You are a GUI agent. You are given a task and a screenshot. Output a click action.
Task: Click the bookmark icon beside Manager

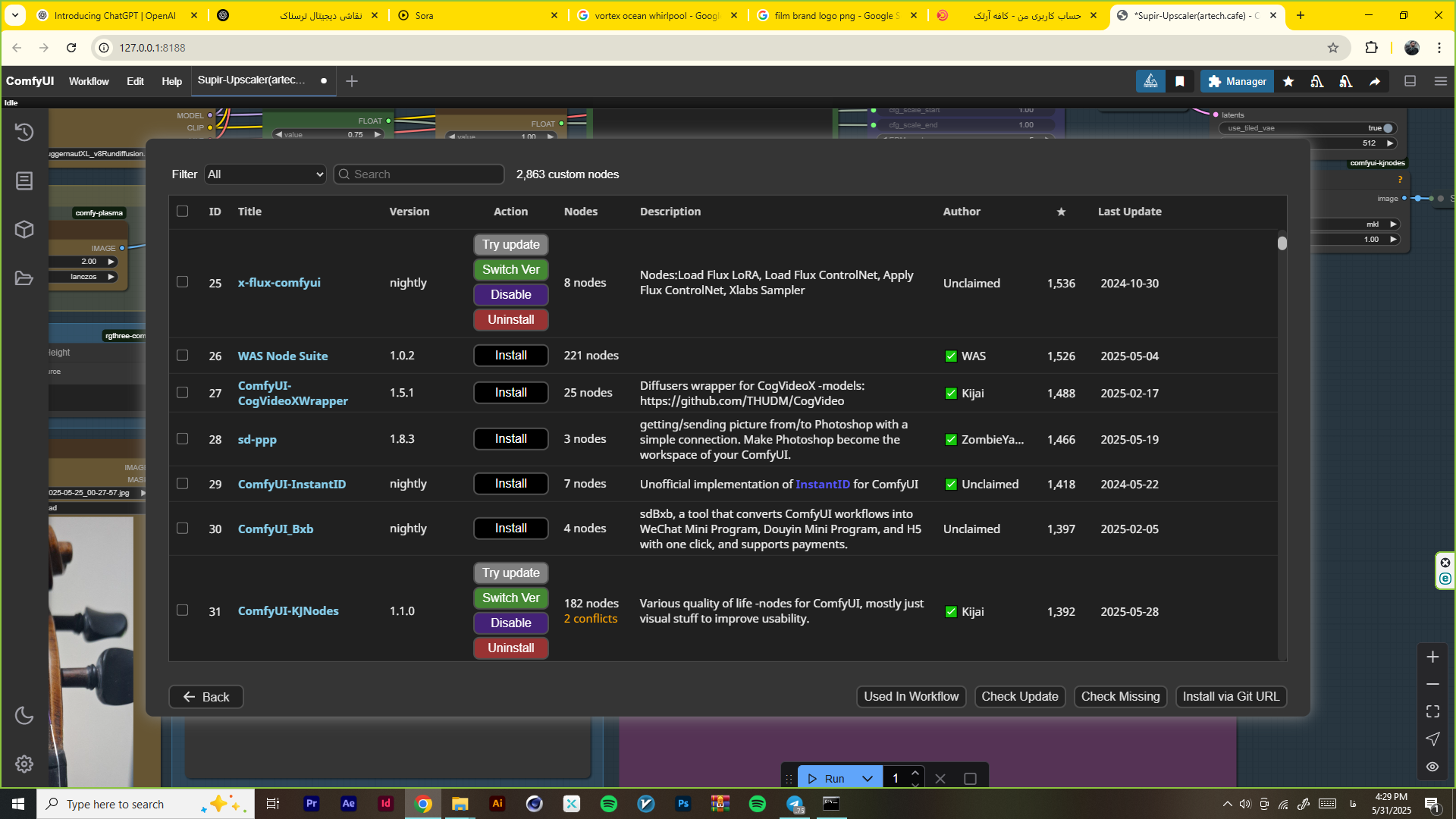coord(1180,81)
